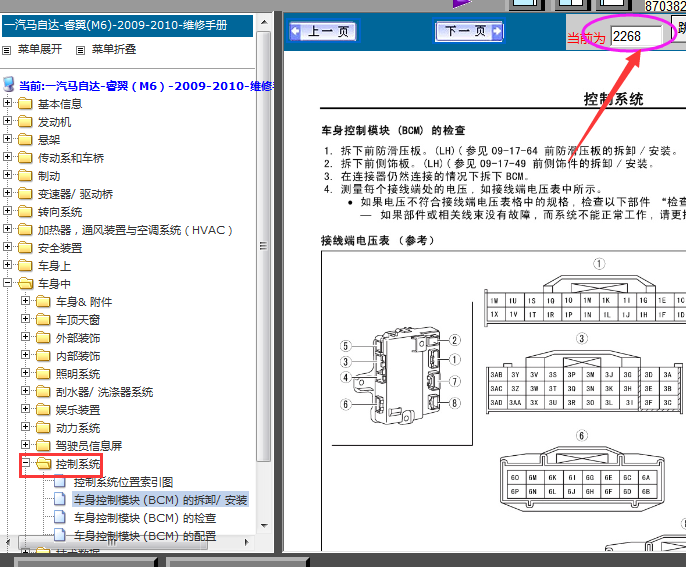This screenshot has height=567, width=686.
Task: Expand the 转向系统 node
Action: (7, 211)
